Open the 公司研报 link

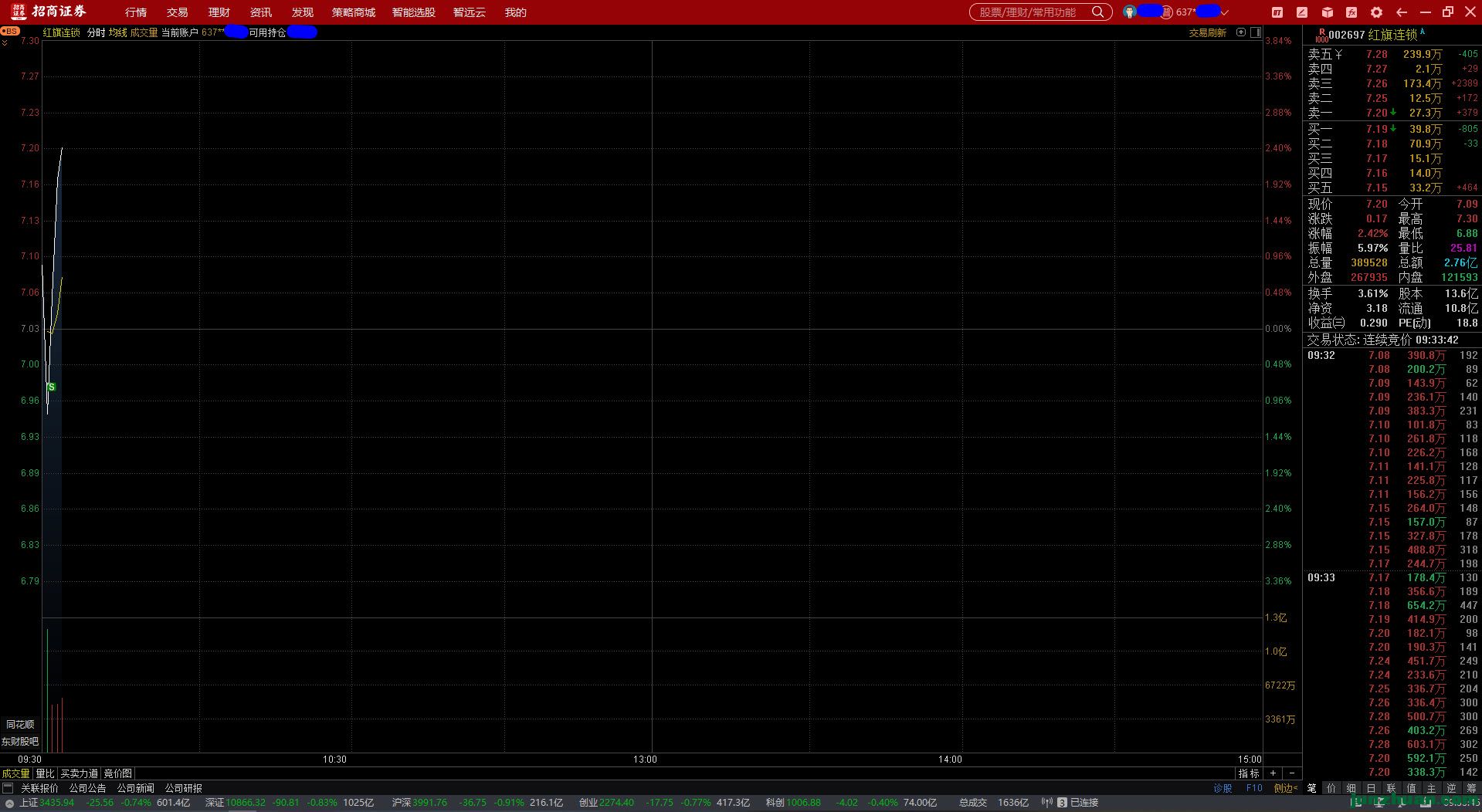pos(184,788)
